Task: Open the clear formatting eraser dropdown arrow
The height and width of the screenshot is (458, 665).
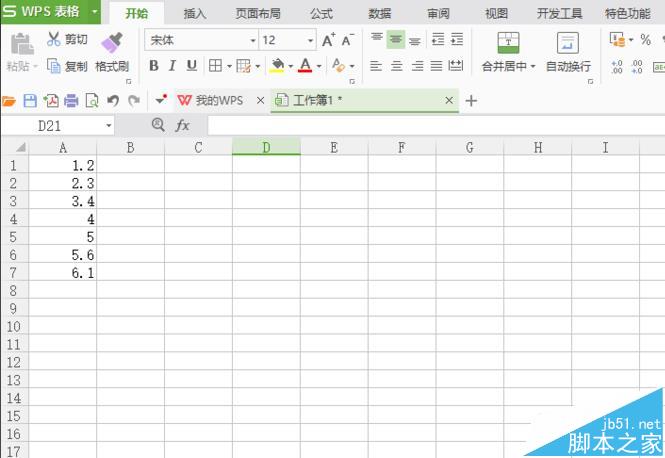Action: tap(352, 66)
